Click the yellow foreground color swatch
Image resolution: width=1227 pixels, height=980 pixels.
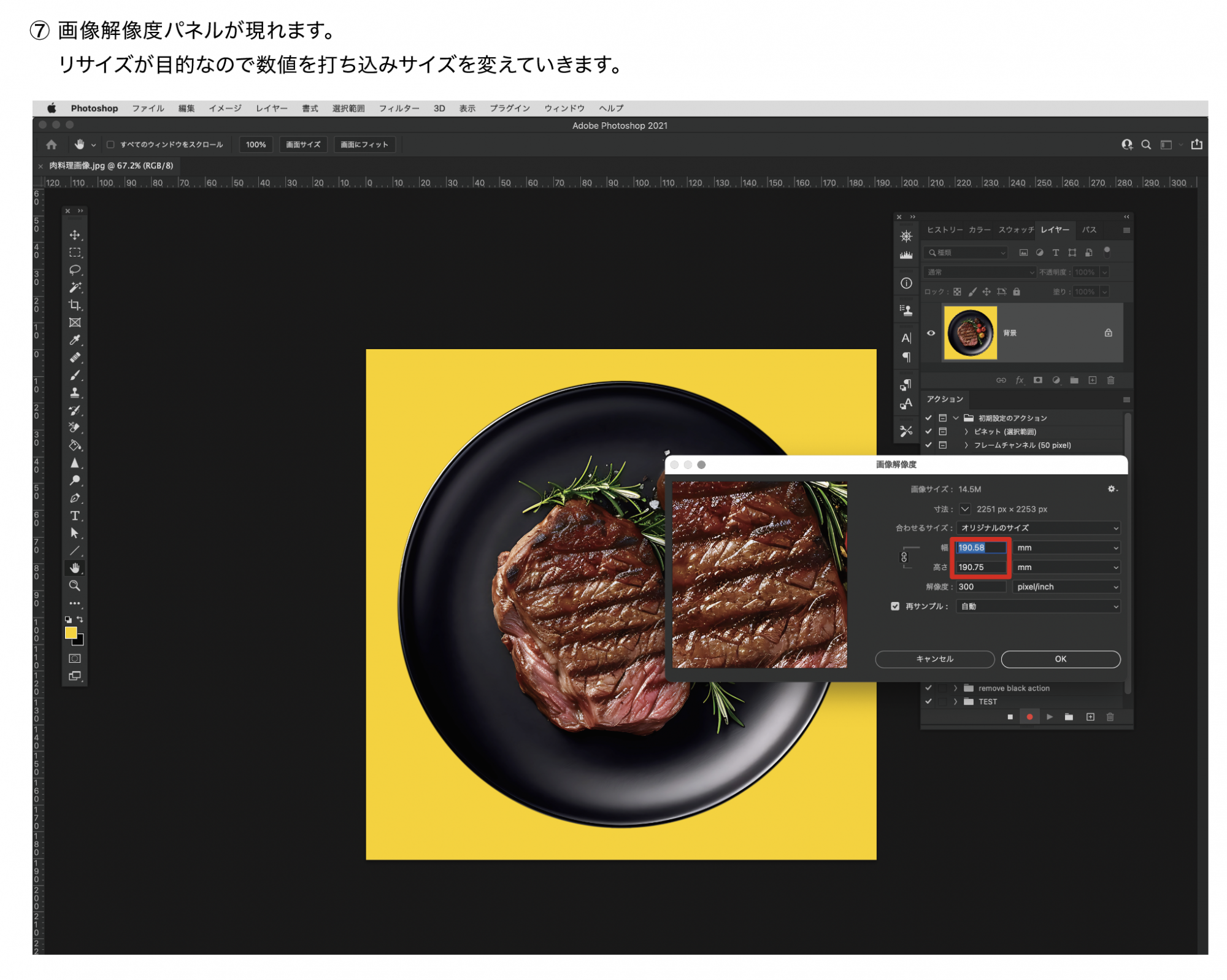click(x=71, y=633)
